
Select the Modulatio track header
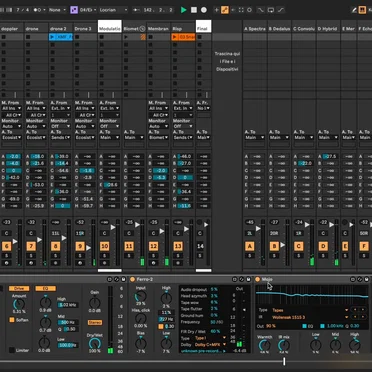110,29
